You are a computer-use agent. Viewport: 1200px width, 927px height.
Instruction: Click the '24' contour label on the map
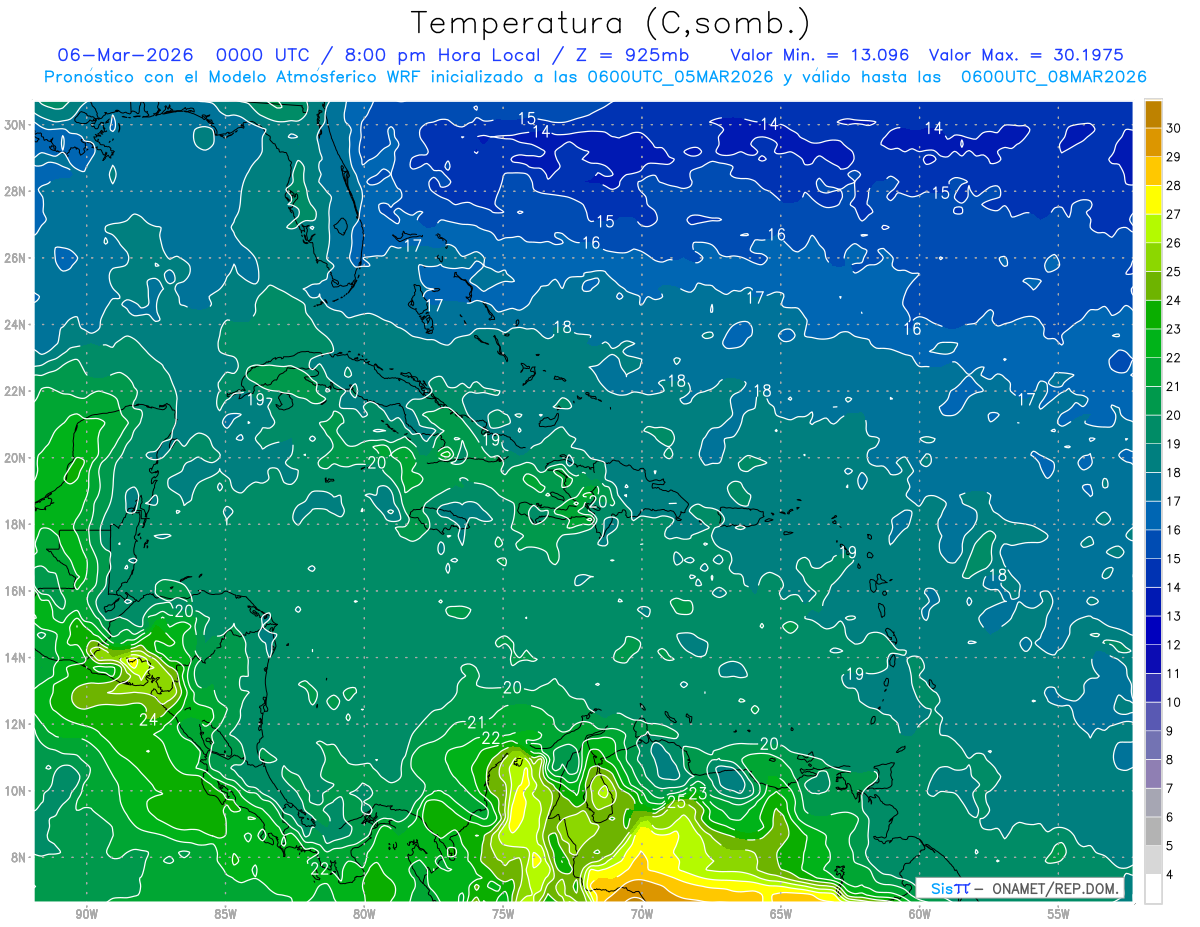148,719
